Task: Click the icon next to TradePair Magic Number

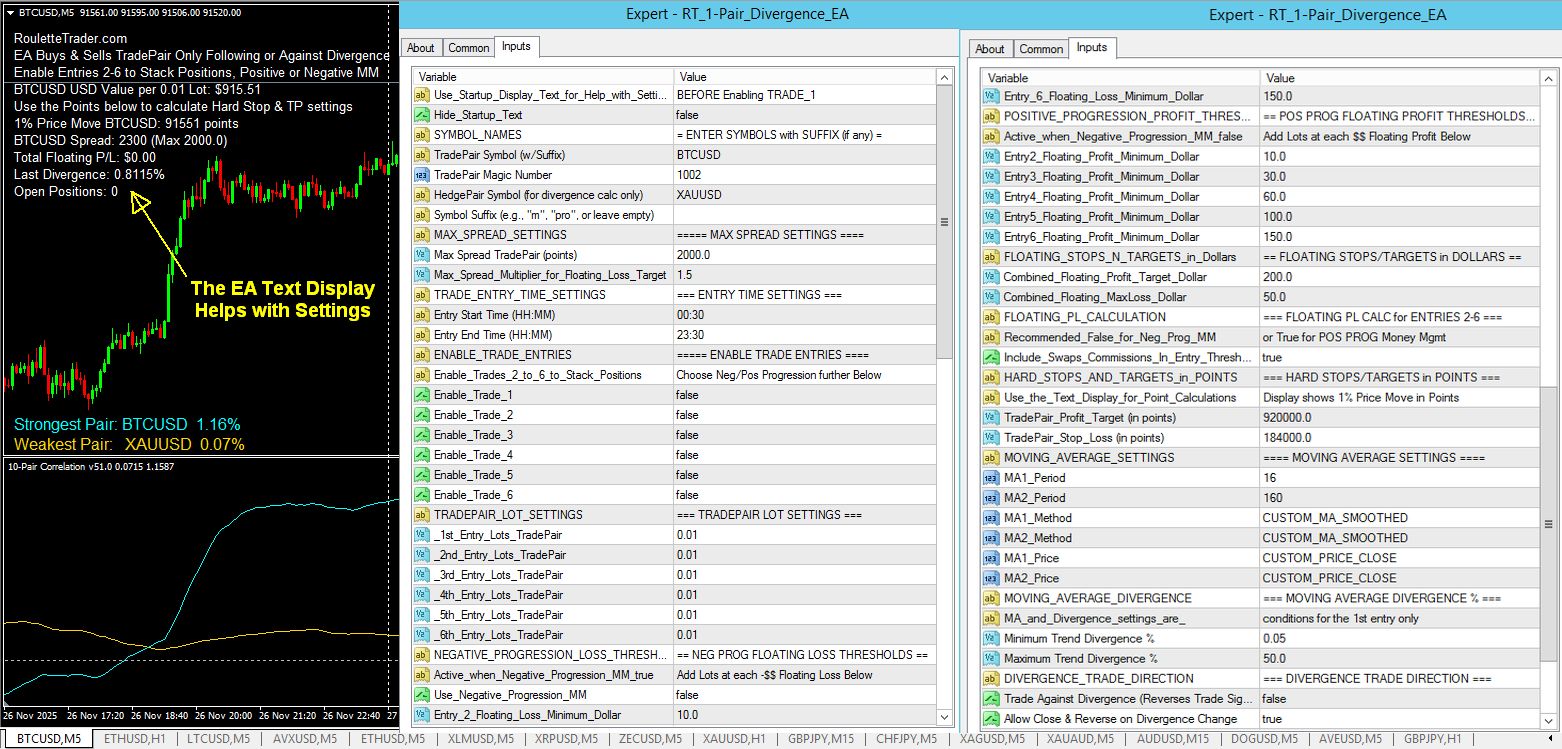Action: (423, 175)
